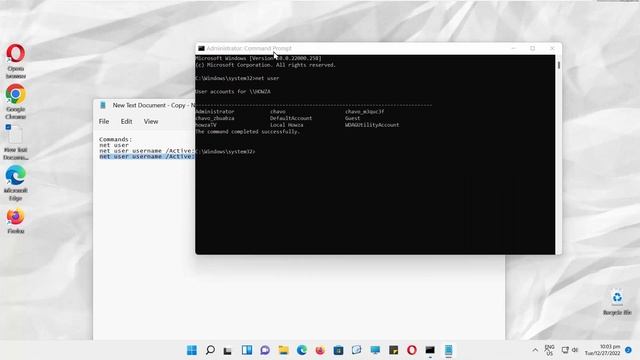Click the Notepad title 'New Text Document - Copy'

click(x=149, y=105)
